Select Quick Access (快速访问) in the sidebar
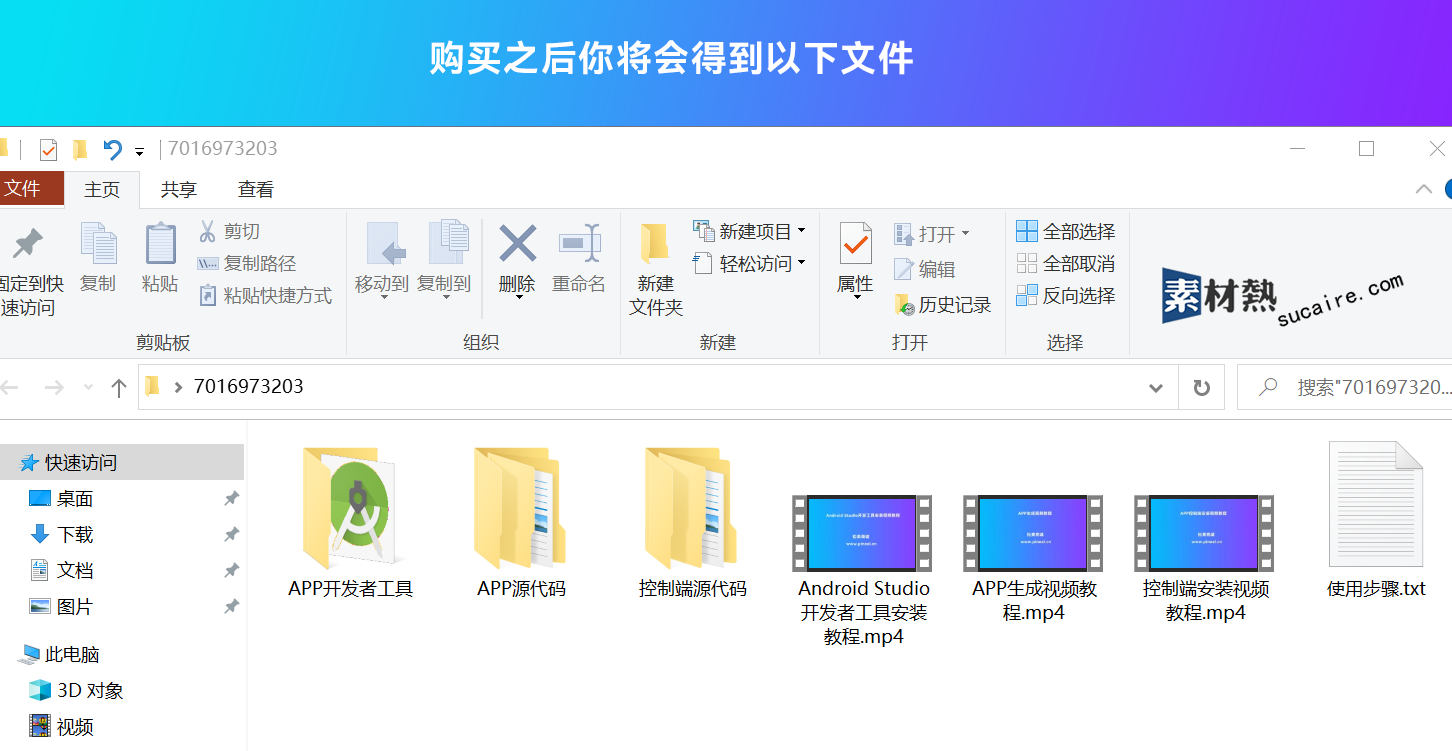The height and width of the screenshot is (751, 1452). 122,462
